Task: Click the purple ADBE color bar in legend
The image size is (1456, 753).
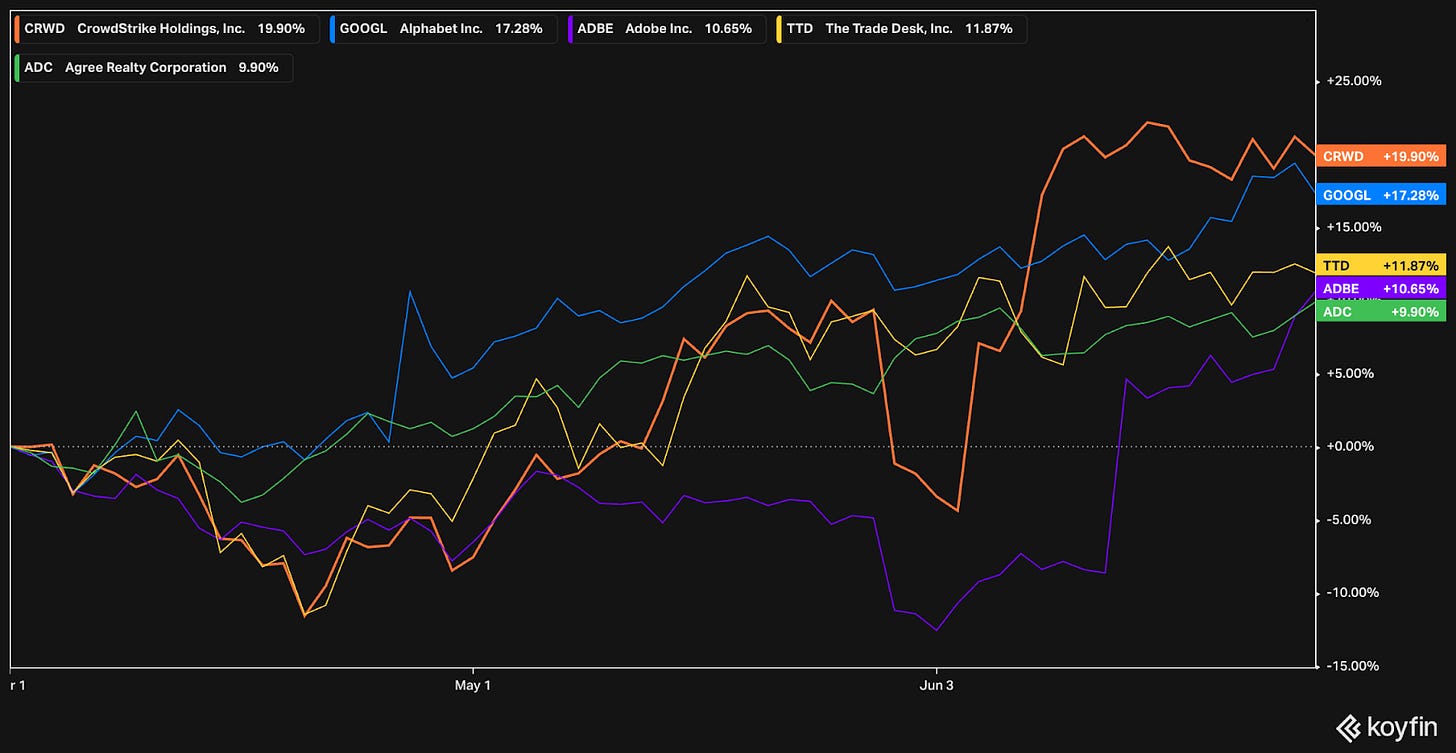Action: (x=569, y=29)
